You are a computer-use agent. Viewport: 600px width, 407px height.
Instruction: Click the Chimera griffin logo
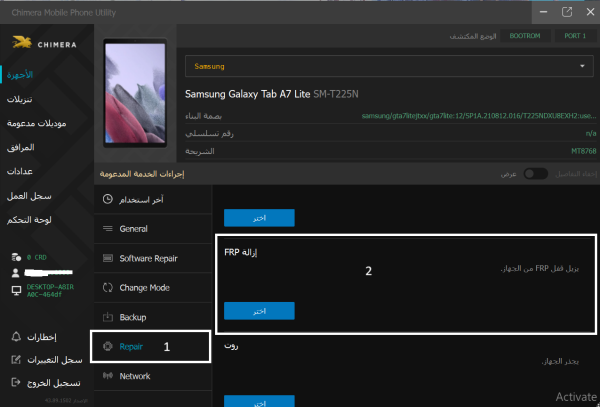click(22, 42)
